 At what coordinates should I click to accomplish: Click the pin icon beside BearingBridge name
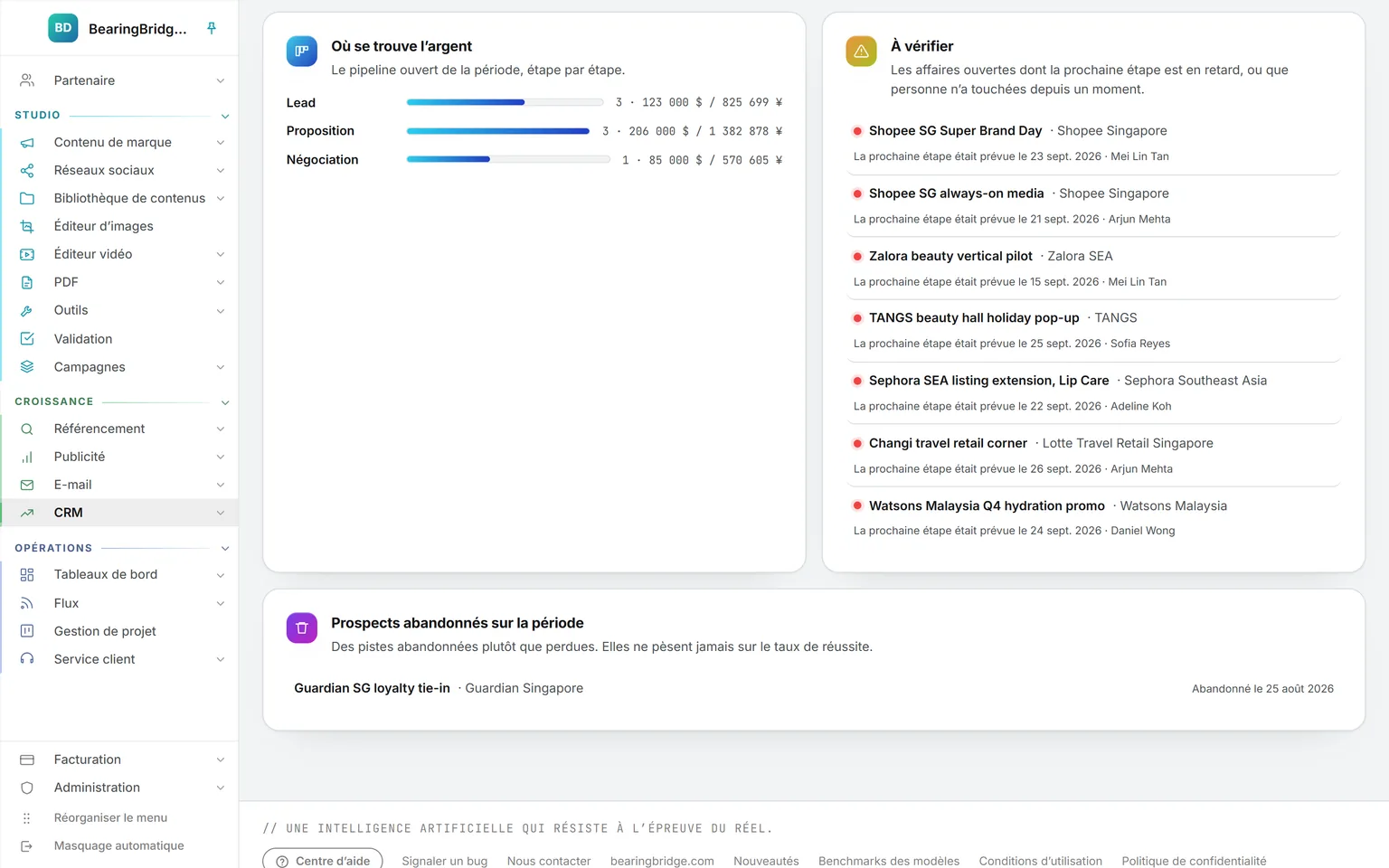(212, 28)
